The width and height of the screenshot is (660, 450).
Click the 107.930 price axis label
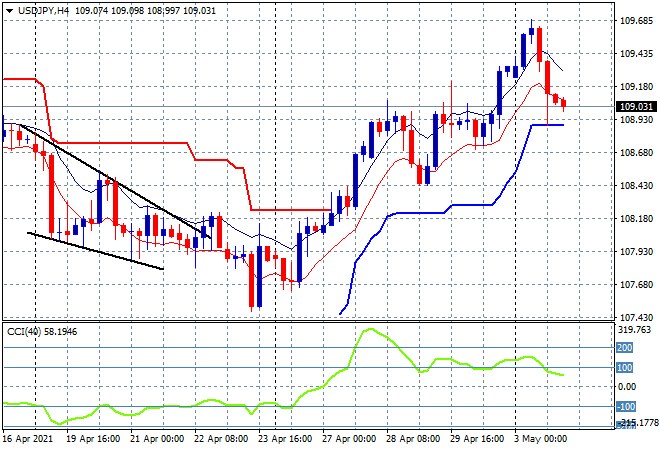(636, 251)
